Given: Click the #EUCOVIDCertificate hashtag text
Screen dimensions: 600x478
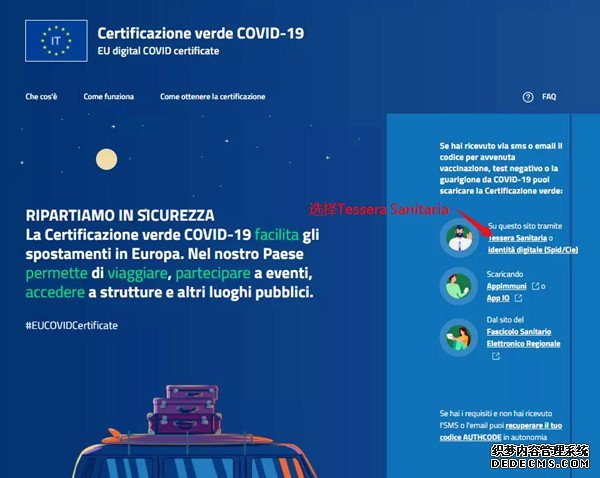Looking at the screenshot, I should tap(71, 326).
